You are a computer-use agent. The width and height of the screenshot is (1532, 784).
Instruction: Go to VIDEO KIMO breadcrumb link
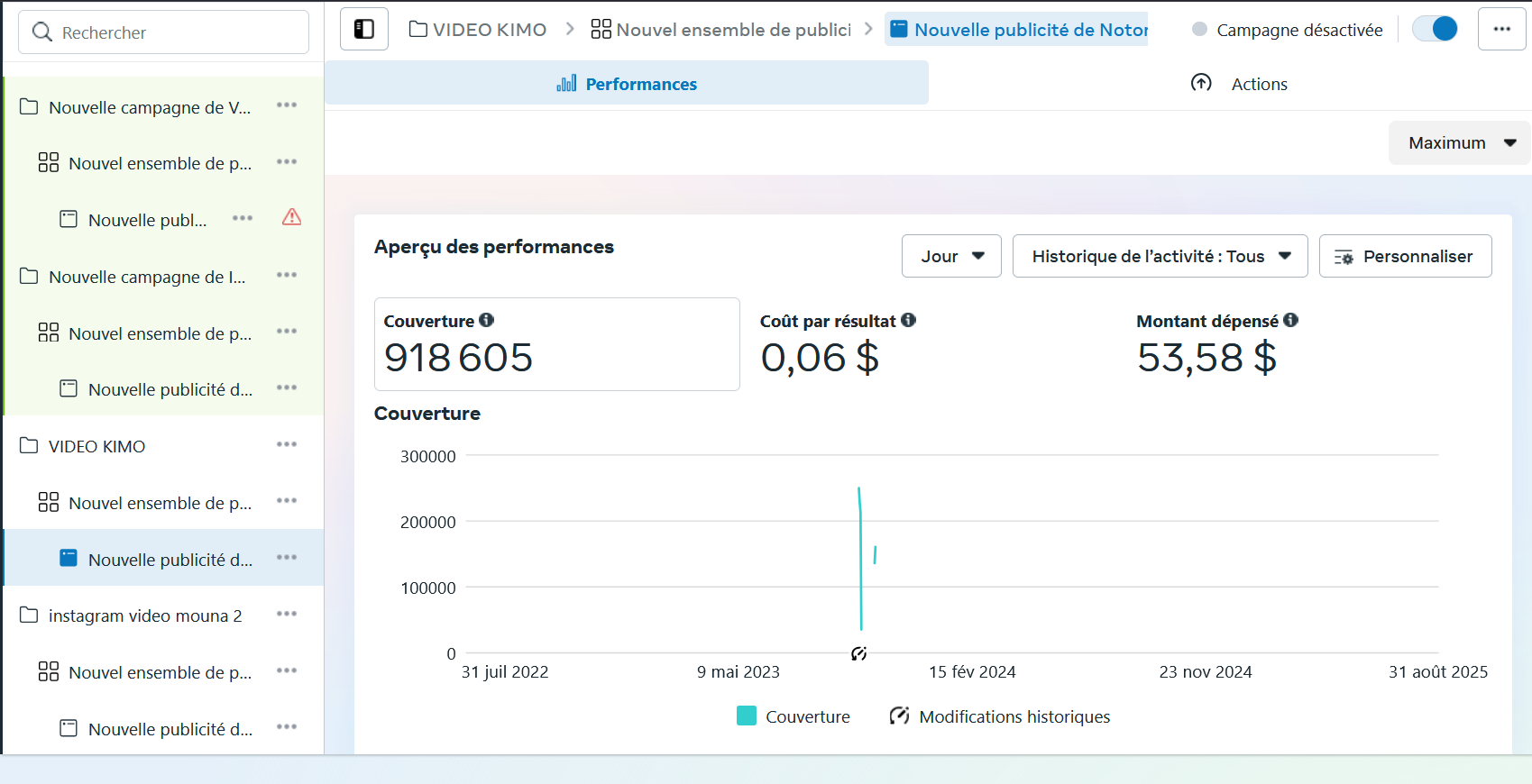(478, 30)
